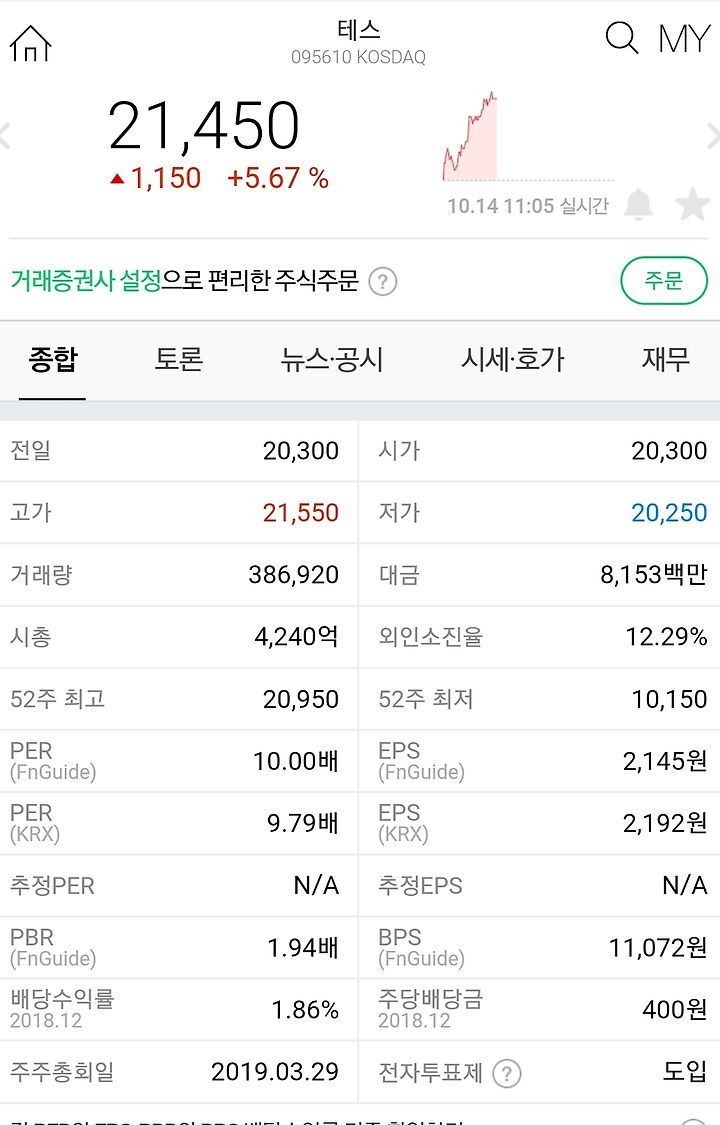This screenshot has width=720, height=1125.
Task: Show next stock with right arrow
Action: click(714, 136)
